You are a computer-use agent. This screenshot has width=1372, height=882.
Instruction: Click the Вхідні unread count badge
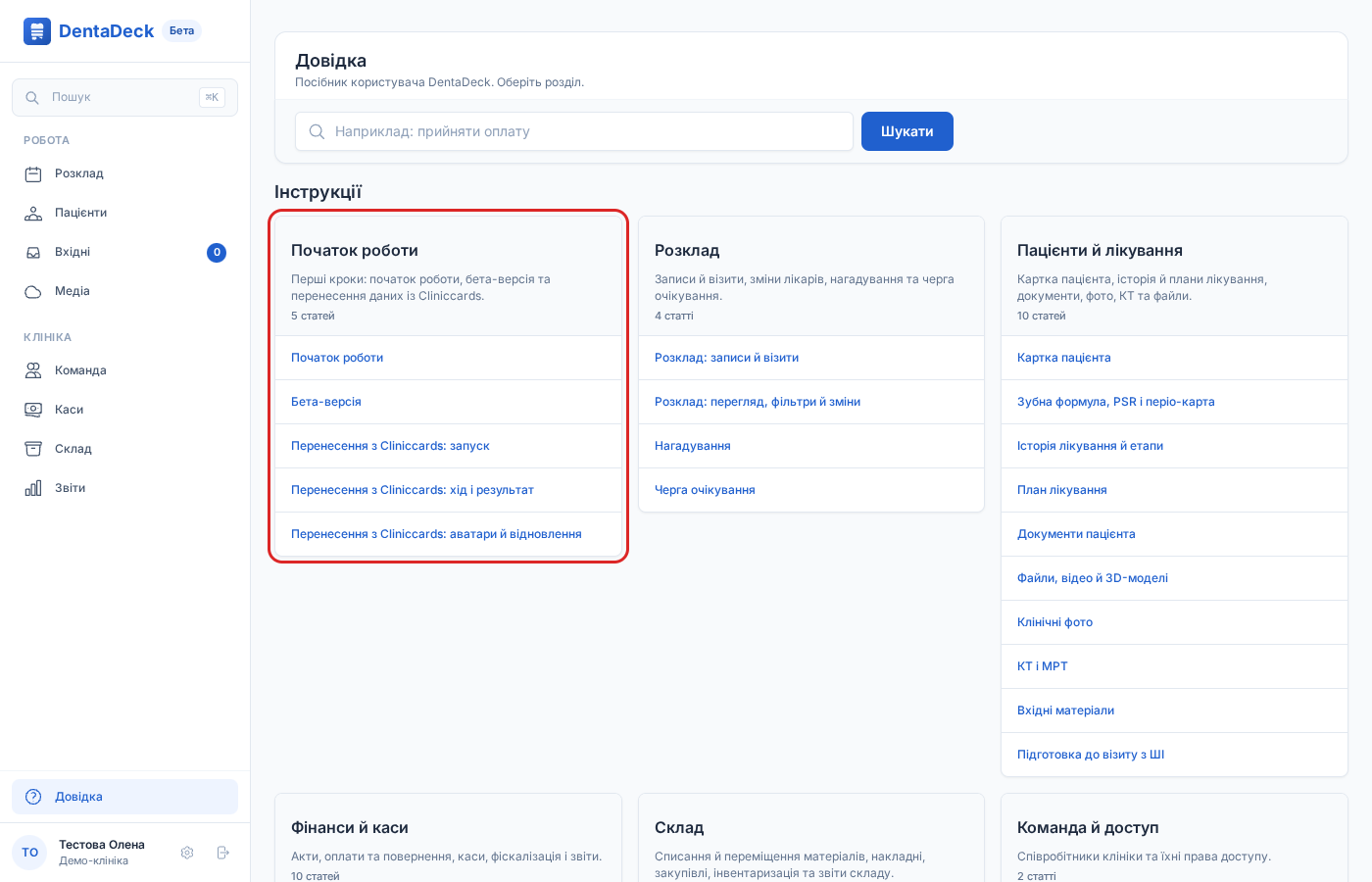tap(217, 253)
